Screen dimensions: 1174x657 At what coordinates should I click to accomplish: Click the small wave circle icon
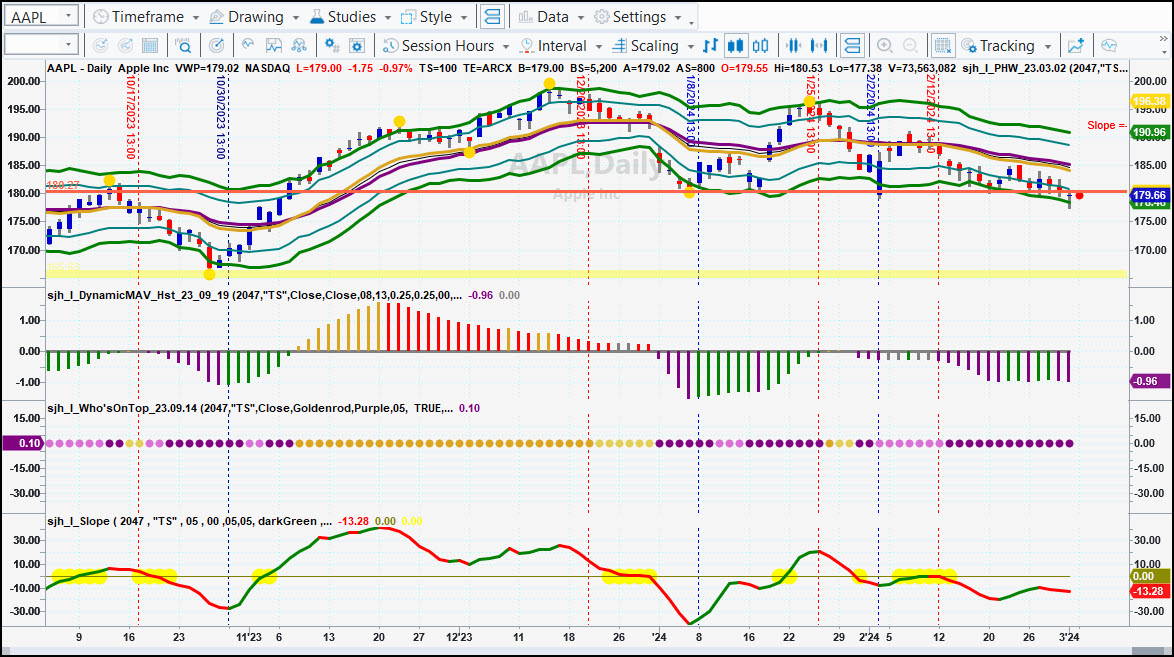[248, 46]
